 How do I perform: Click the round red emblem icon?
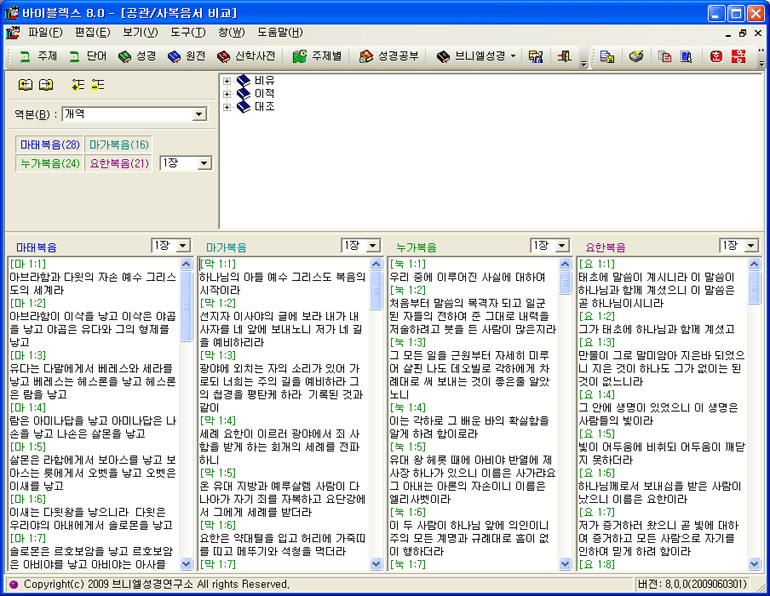(716, 56)
